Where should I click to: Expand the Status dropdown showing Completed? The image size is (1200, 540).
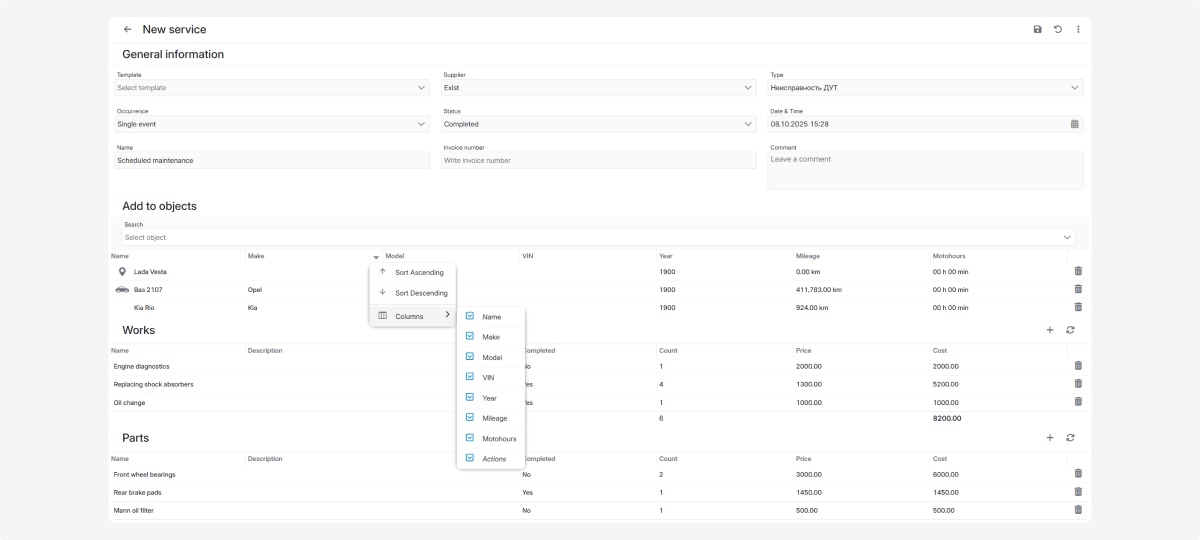(x=598, y=124)
